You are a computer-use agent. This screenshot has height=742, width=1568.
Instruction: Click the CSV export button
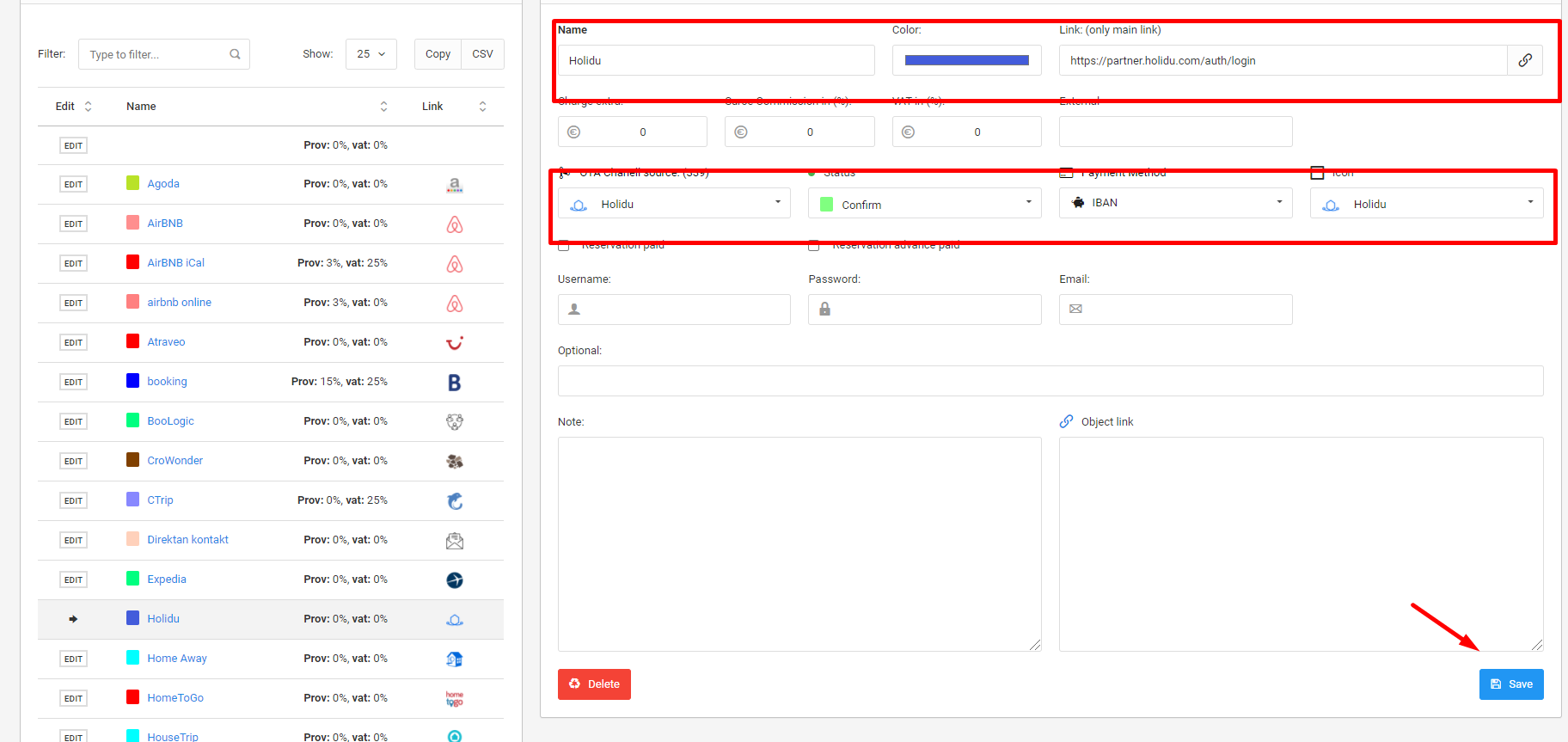click(x=483, y=54)
